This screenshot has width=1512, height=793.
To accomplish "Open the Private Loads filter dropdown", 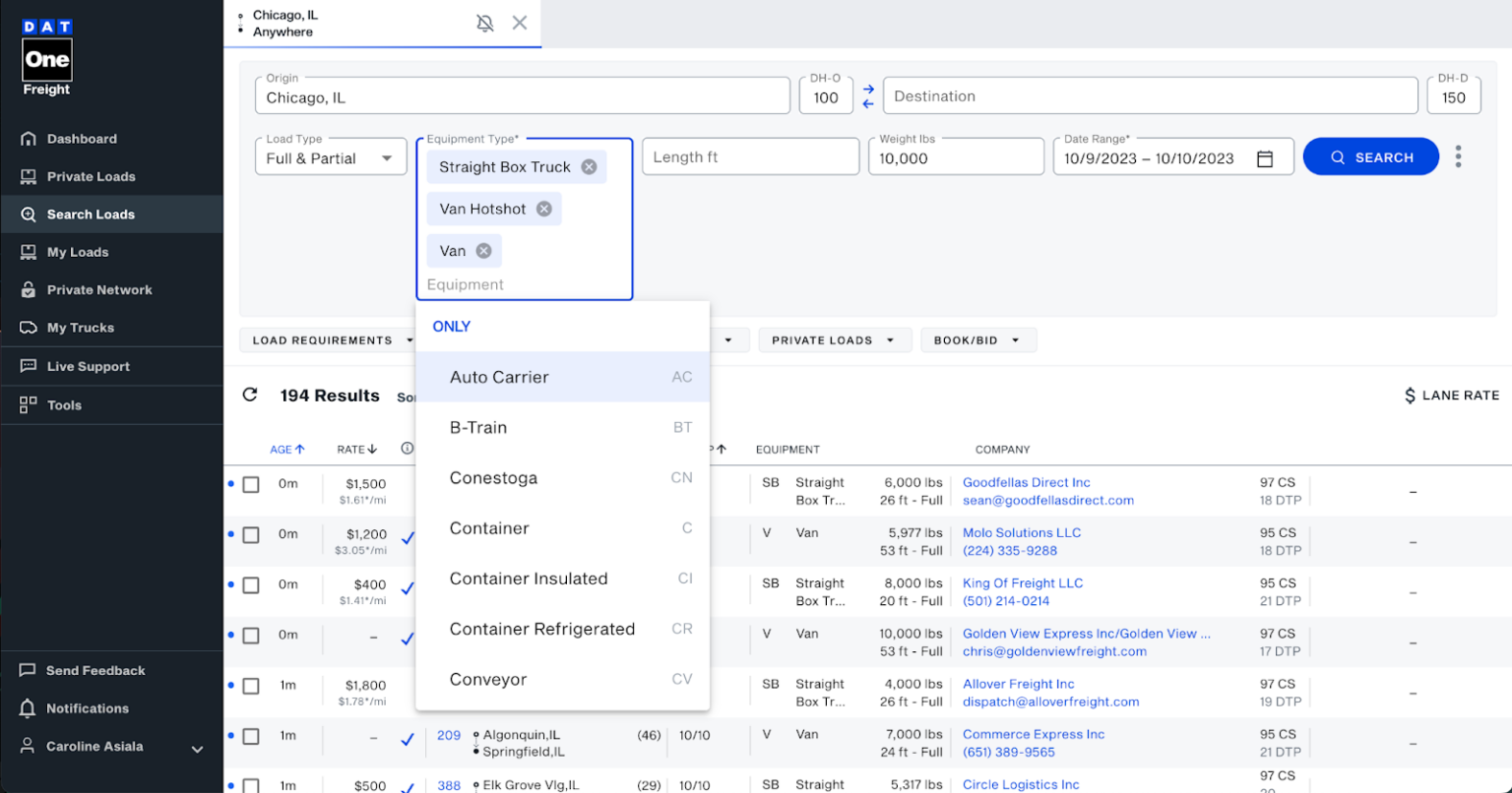I will 834,340.
